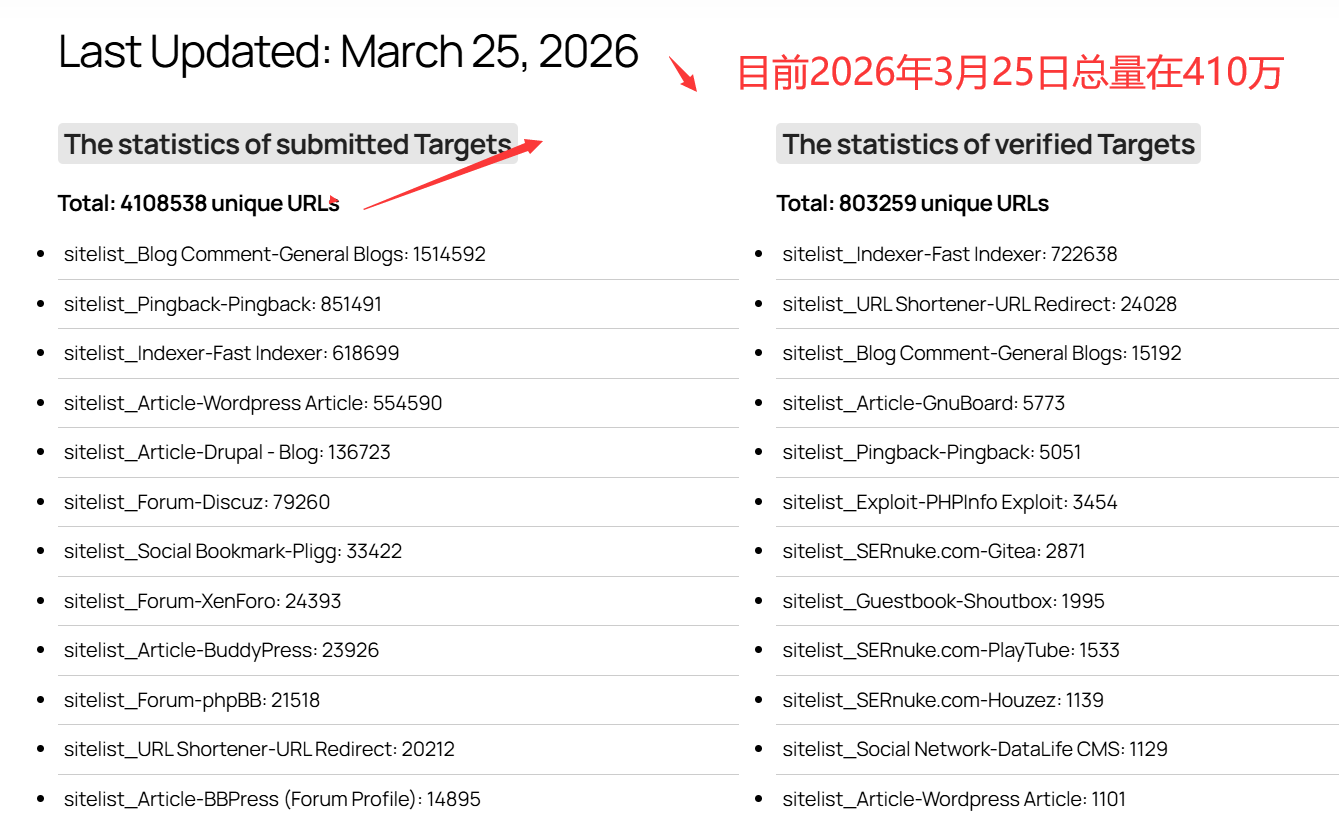
Task: Click the Article-Drupal - Blog 136723 item
Action: coord(227,452)
